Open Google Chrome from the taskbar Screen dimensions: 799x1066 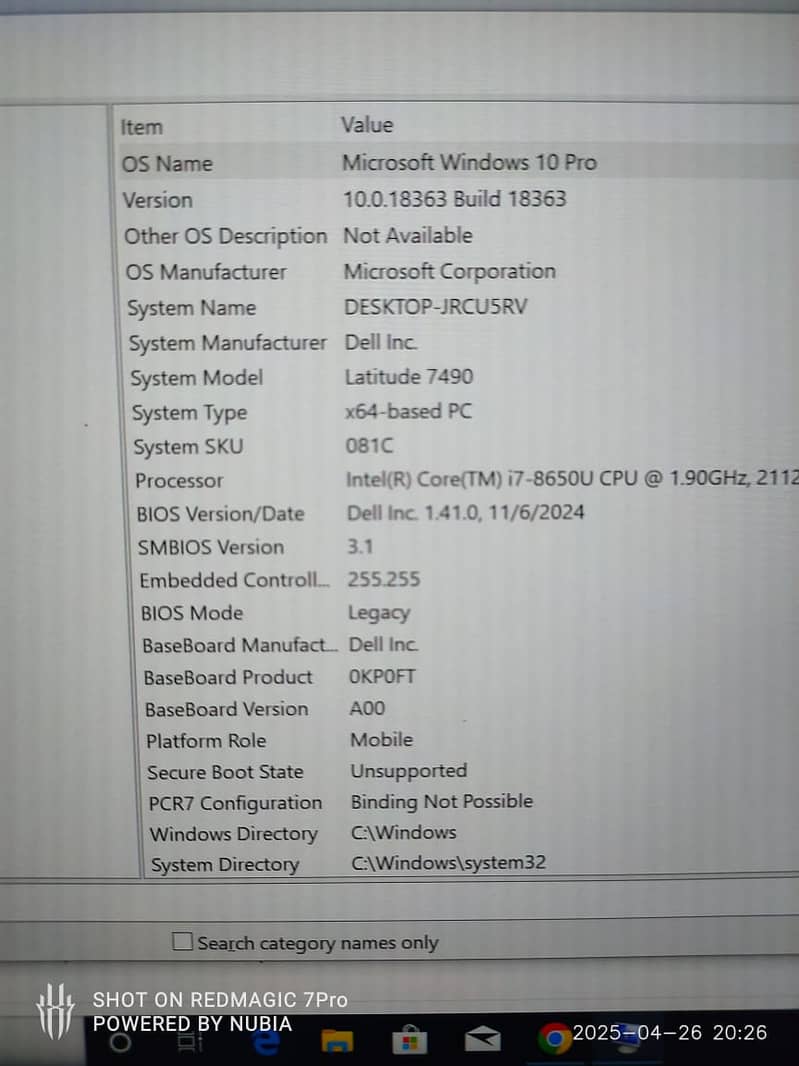(x=554, y=1039)
